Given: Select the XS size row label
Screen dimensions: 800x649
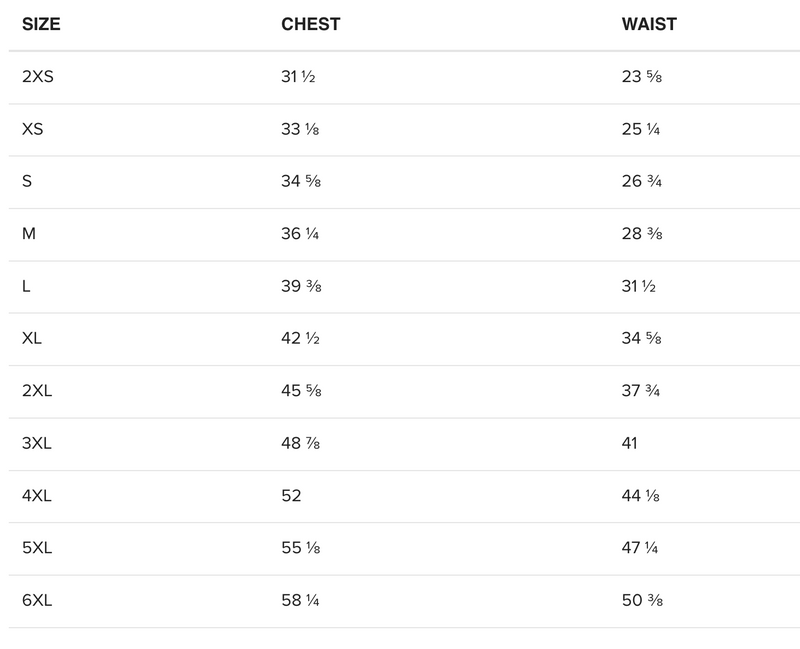Looking at the screenshot, I should point(32,129).
